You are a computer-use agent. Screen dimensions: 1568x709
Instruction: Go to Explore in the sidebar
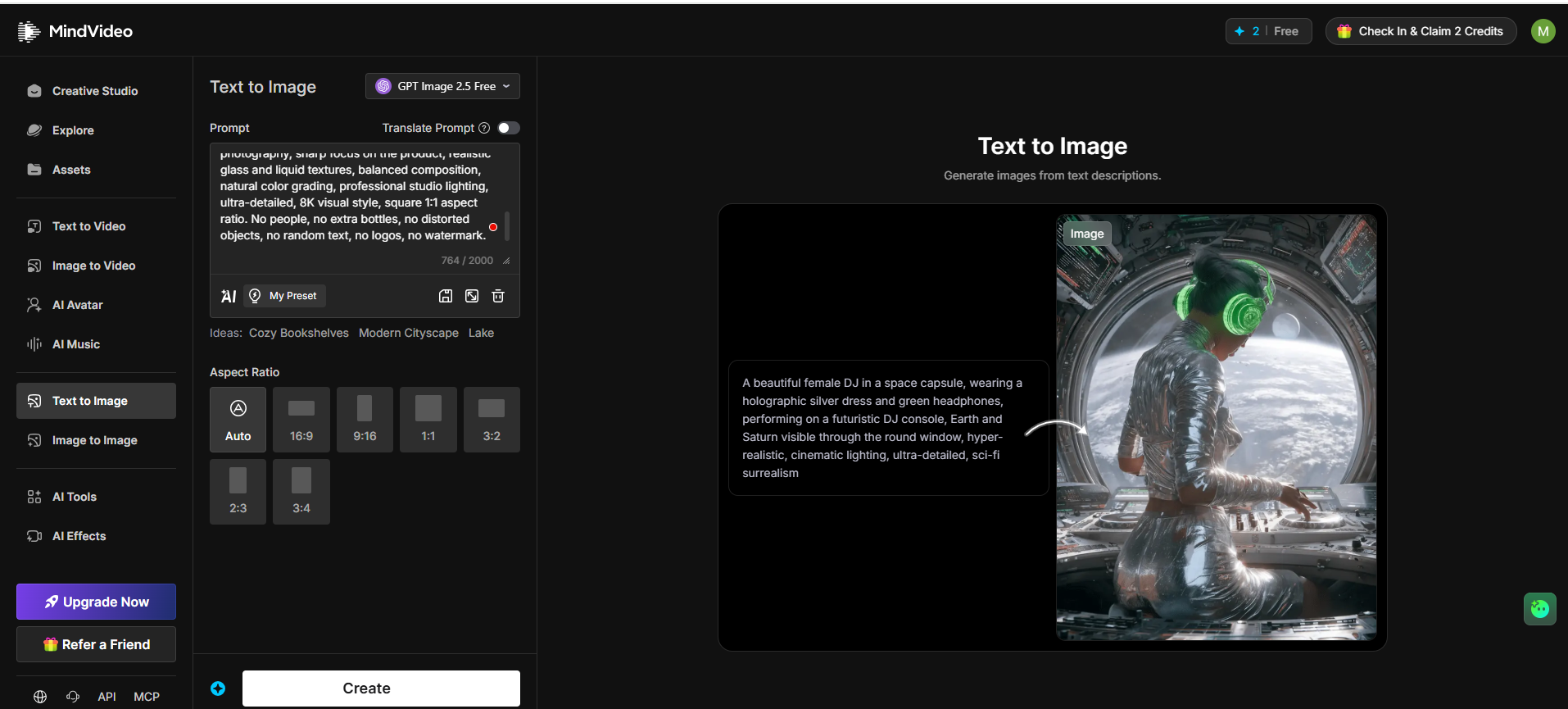pyautogui.click(x=96, y=130)
